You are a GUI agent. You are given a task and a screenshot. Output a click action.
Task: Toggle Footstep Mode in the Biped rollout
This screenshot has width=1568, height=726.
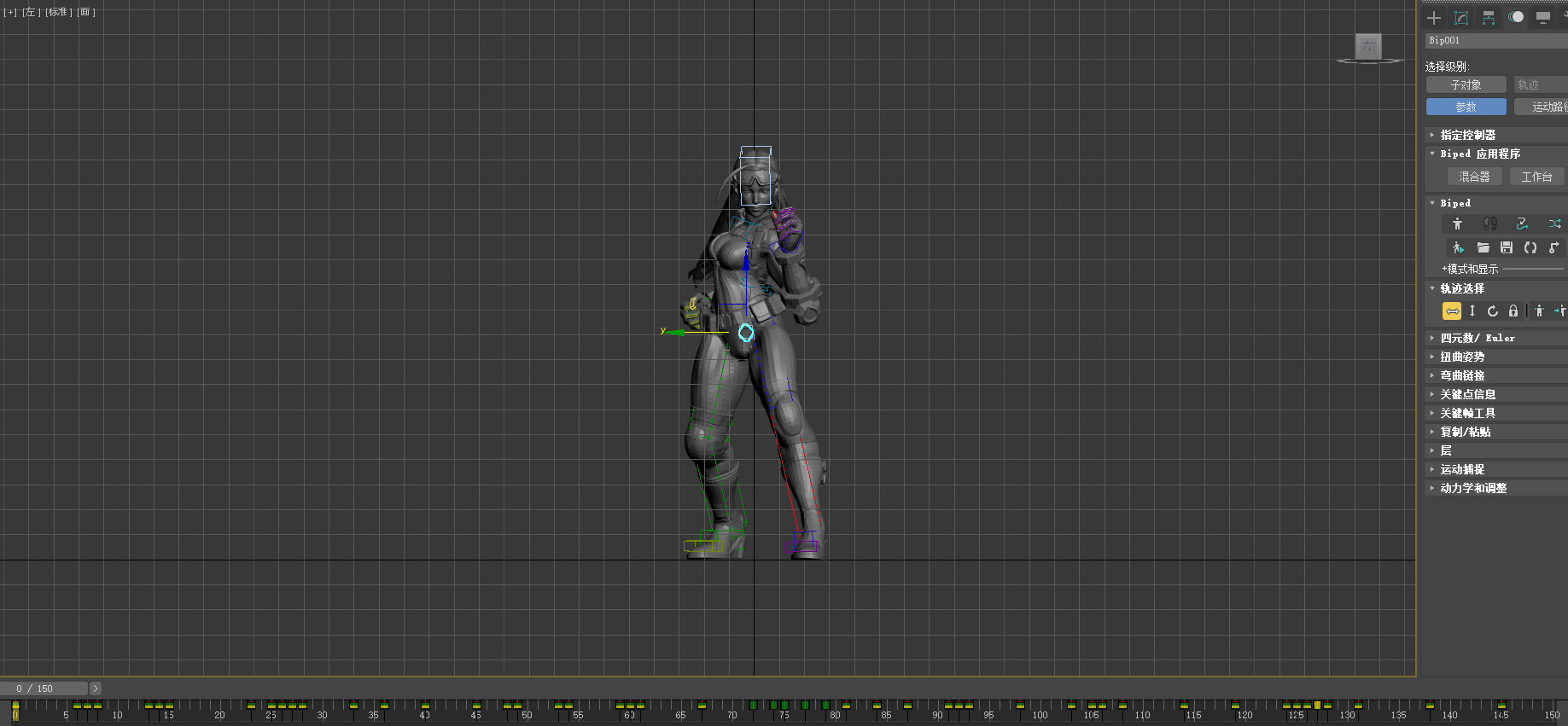pyautogui.click(x=1490, y=224)
